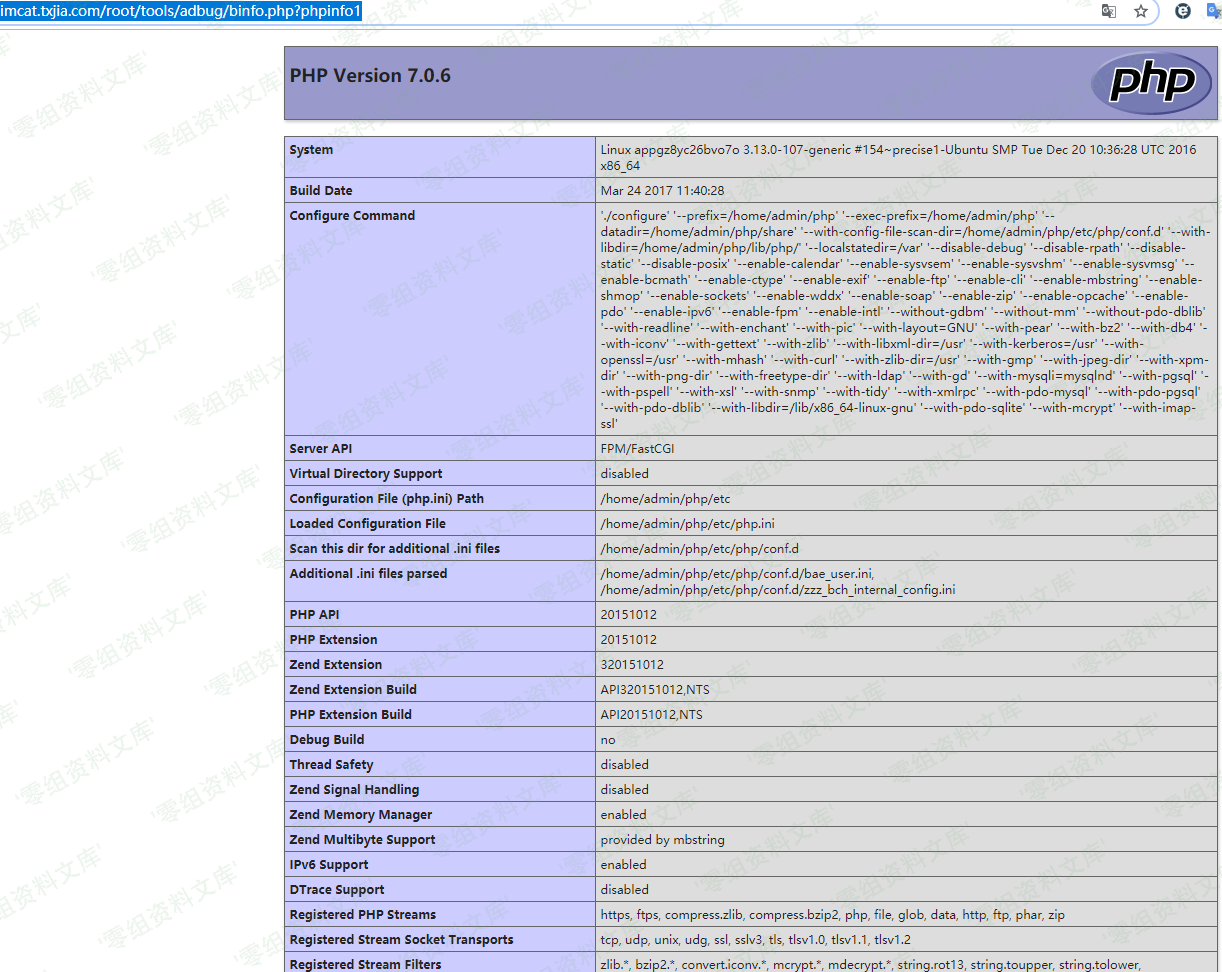Click the DTrace Support row label
Image resolution: width=1222 pixels, height=972 pixels.
[336, 890]
